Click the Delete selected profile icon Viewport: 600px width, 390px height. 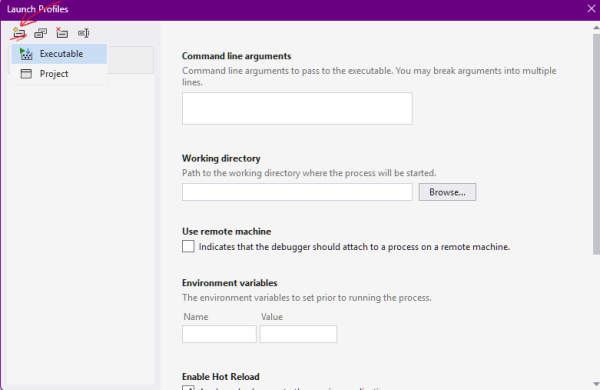pyautogui.click(x=62, y=33)
